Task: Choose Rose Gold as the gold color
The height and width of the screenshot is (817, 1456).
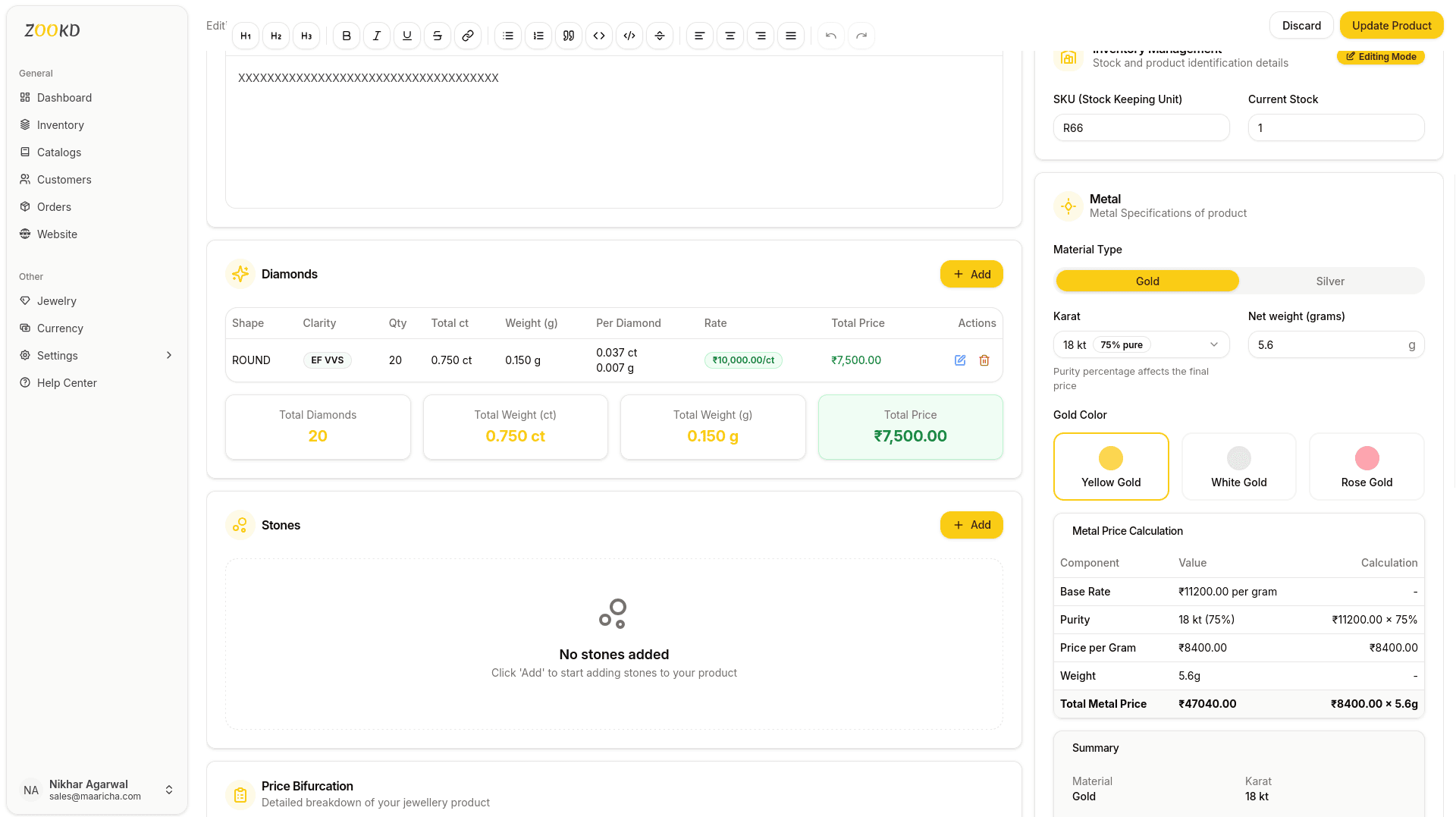Action: pyautogui.click(x=1366, y=466)
